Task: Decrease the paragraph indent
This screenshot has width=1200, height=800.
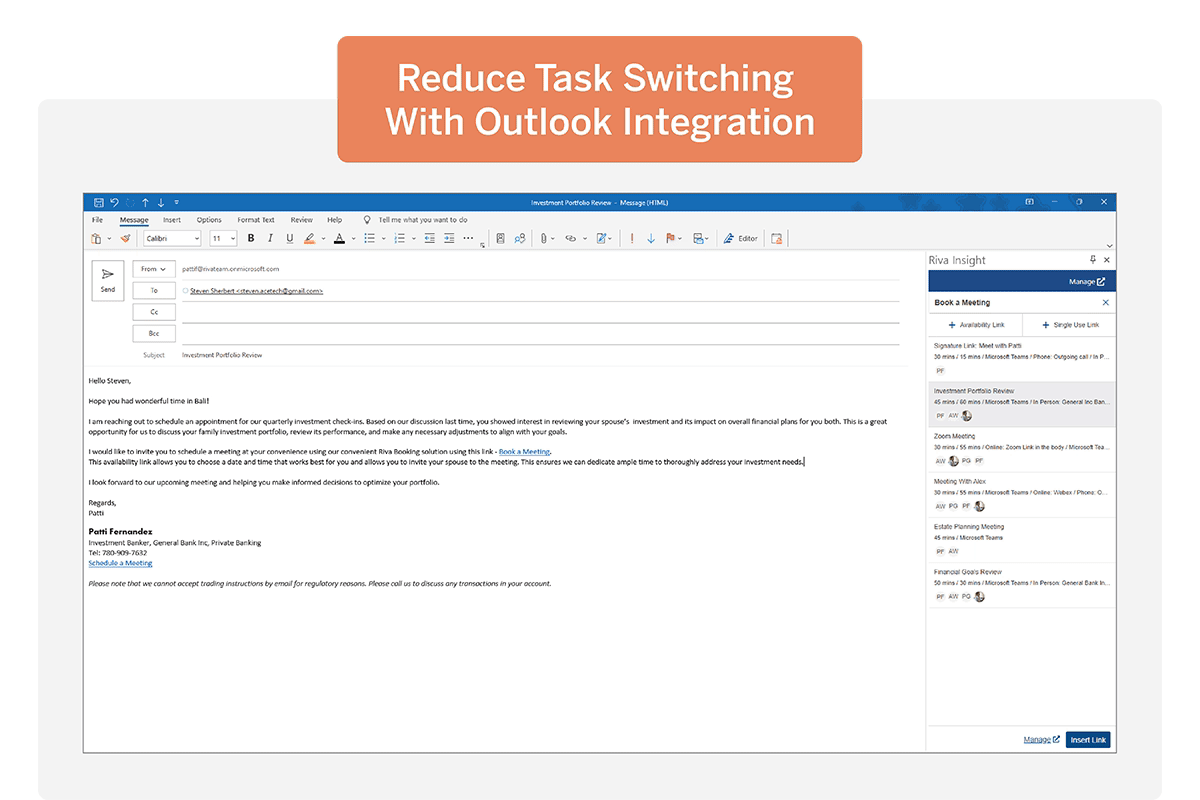Action: pos(430,238)
